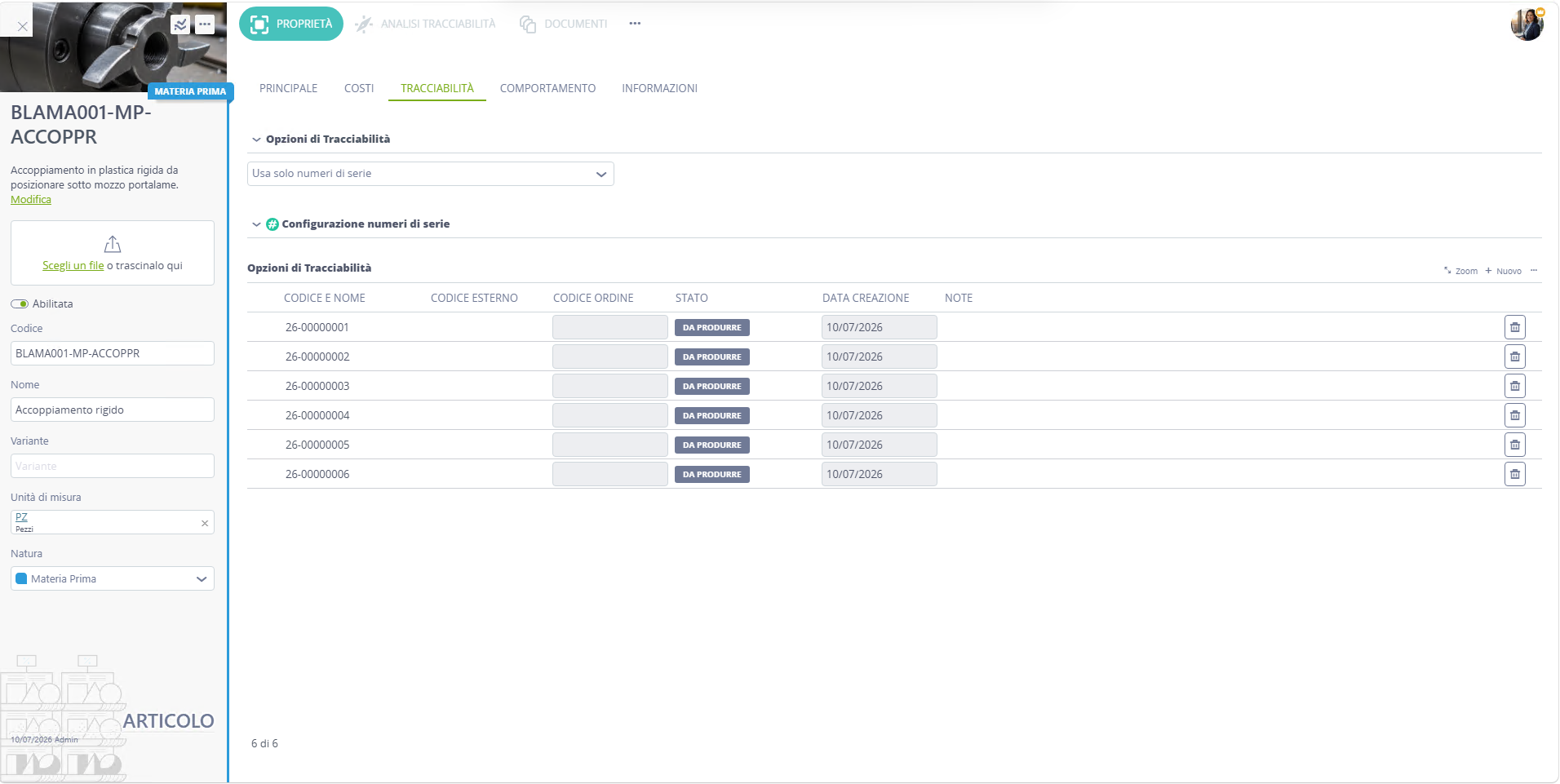Sort by STATO column header
The image size is (1560, 784).
point(692,298)
